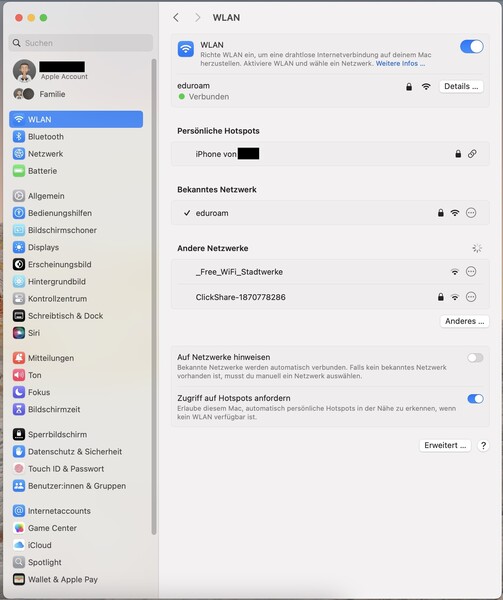503x600 pixels.
Task: Follow the Weitere Infos link
Action: coord(400,64)
